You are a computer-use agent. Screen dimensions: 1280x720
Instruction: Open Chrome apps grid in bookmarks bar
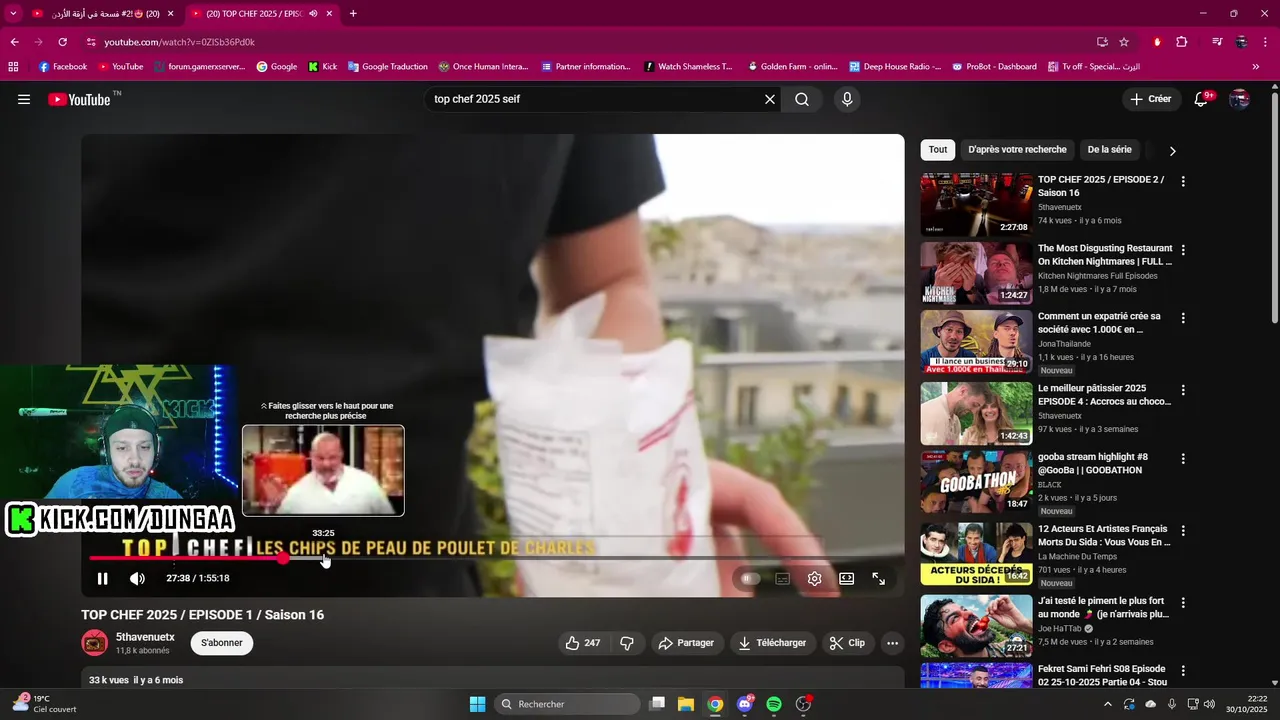(x=13, y=67)
